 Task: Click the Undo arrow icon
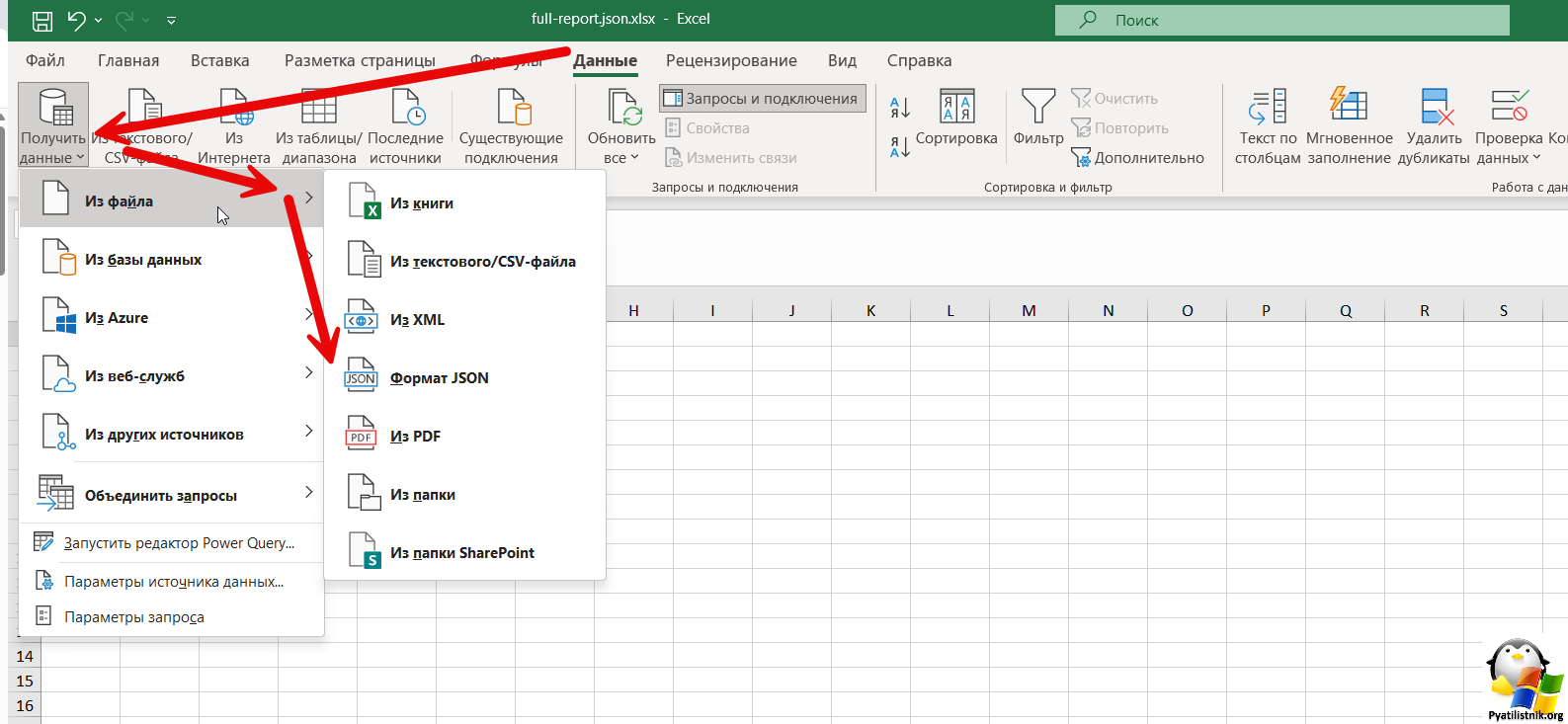76,20
